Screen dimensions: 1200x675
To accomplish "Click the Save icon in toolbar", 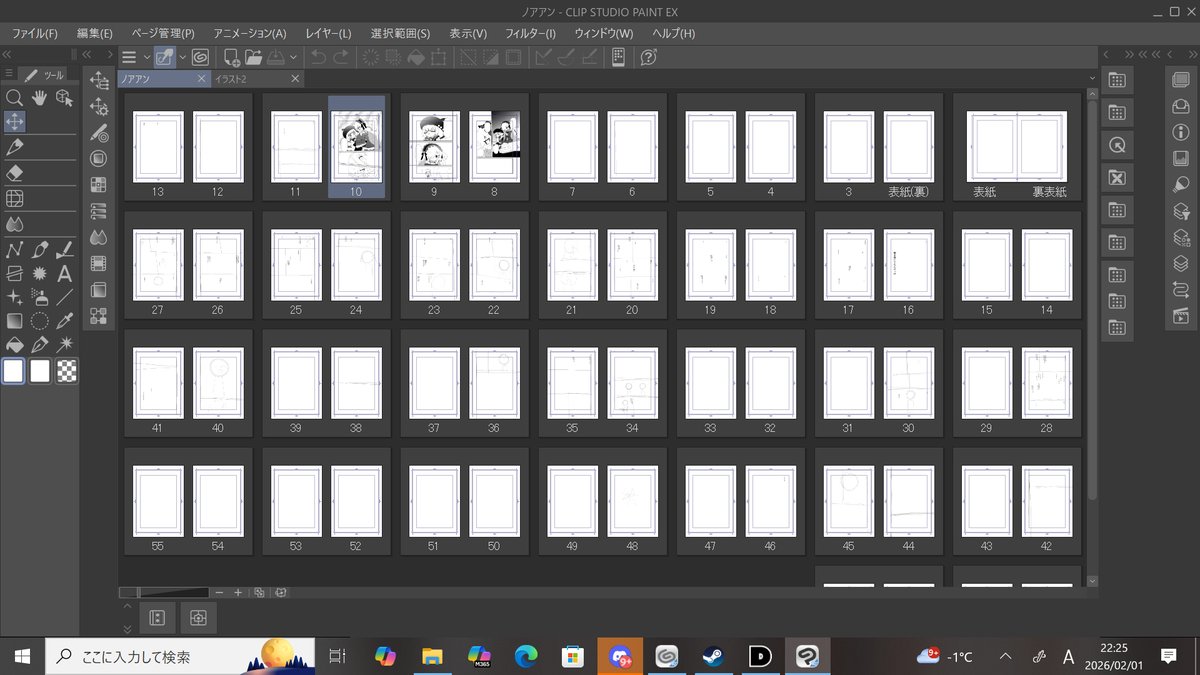I will pos(276,57).
